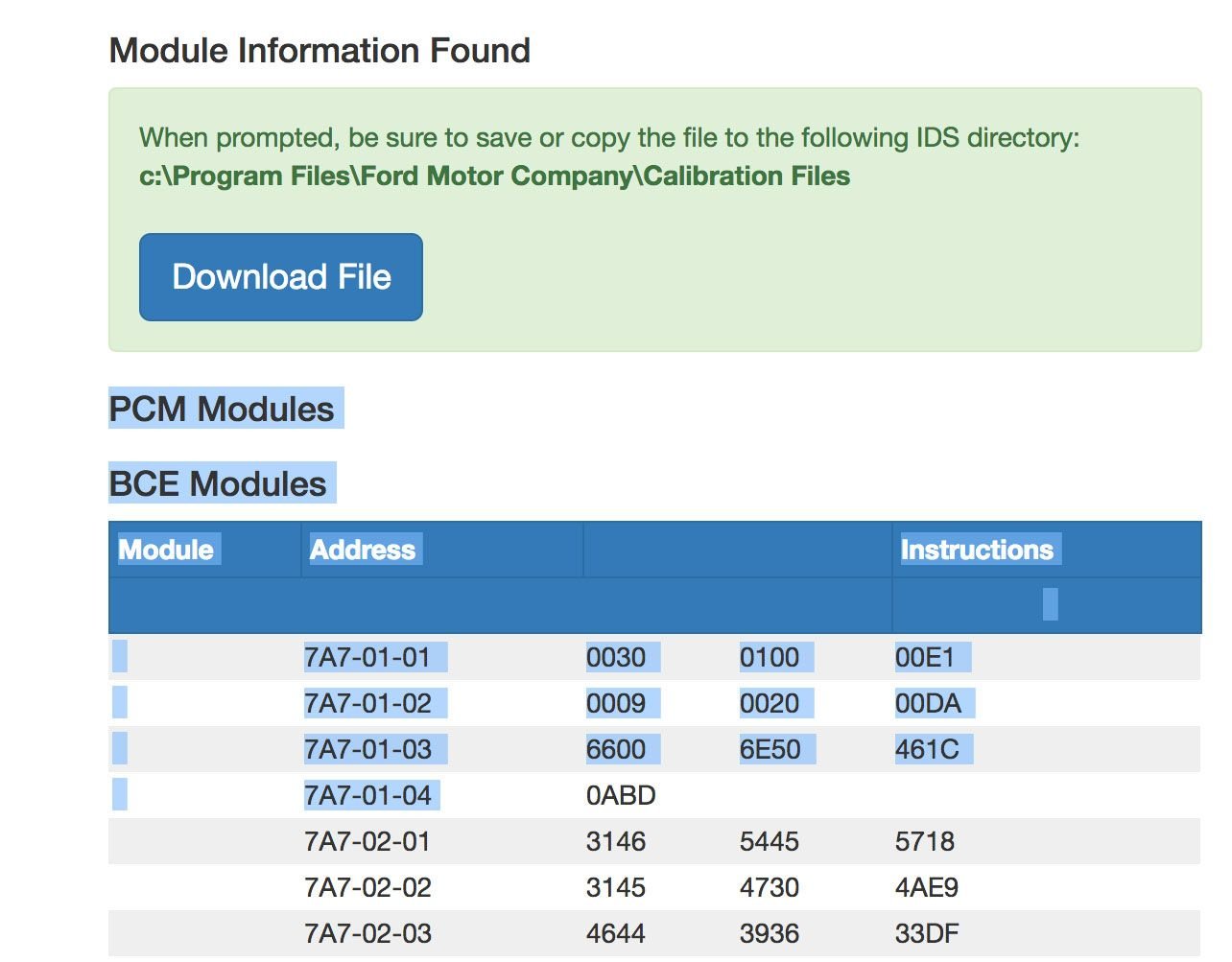This screenshot has height=962, width=1232.
Task: Click the BCE Modules heading
Action: point(218,483)
